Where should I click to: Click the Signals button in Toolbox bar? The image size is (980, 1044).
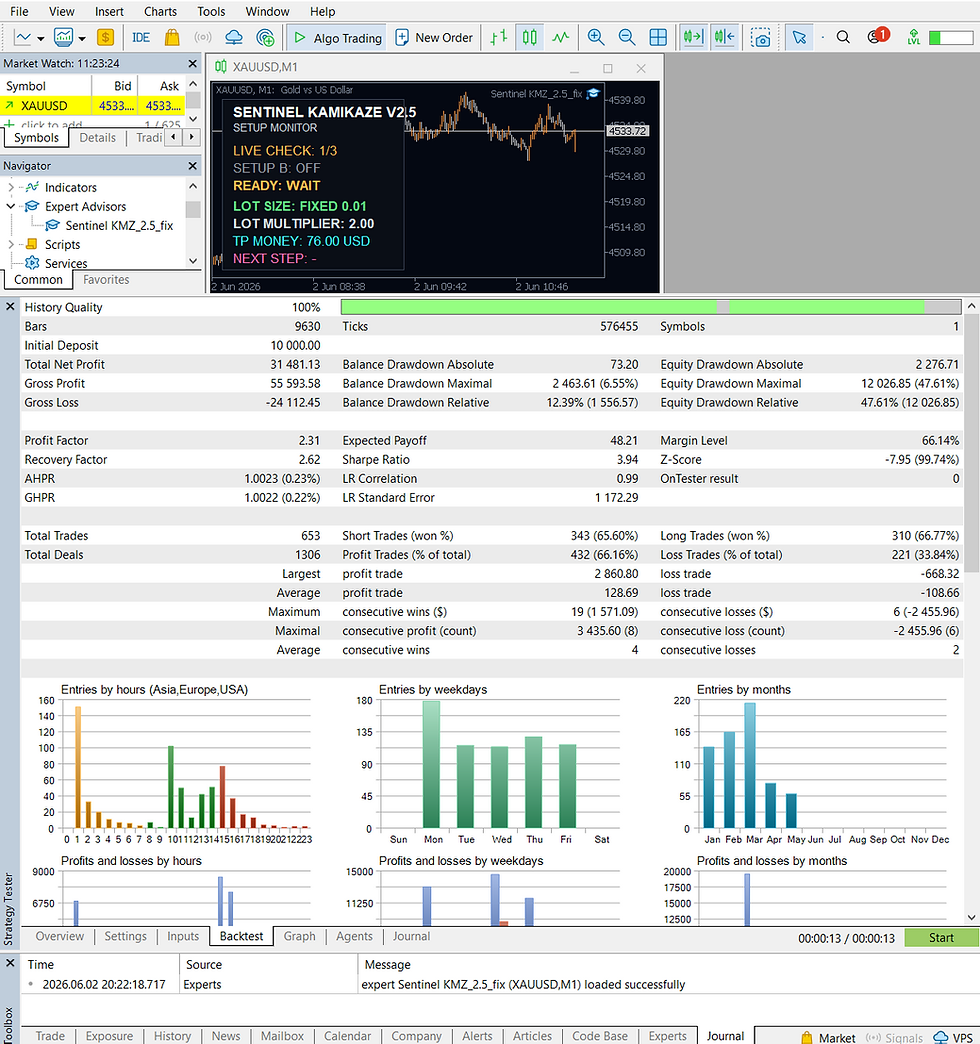coord(894,1037)
